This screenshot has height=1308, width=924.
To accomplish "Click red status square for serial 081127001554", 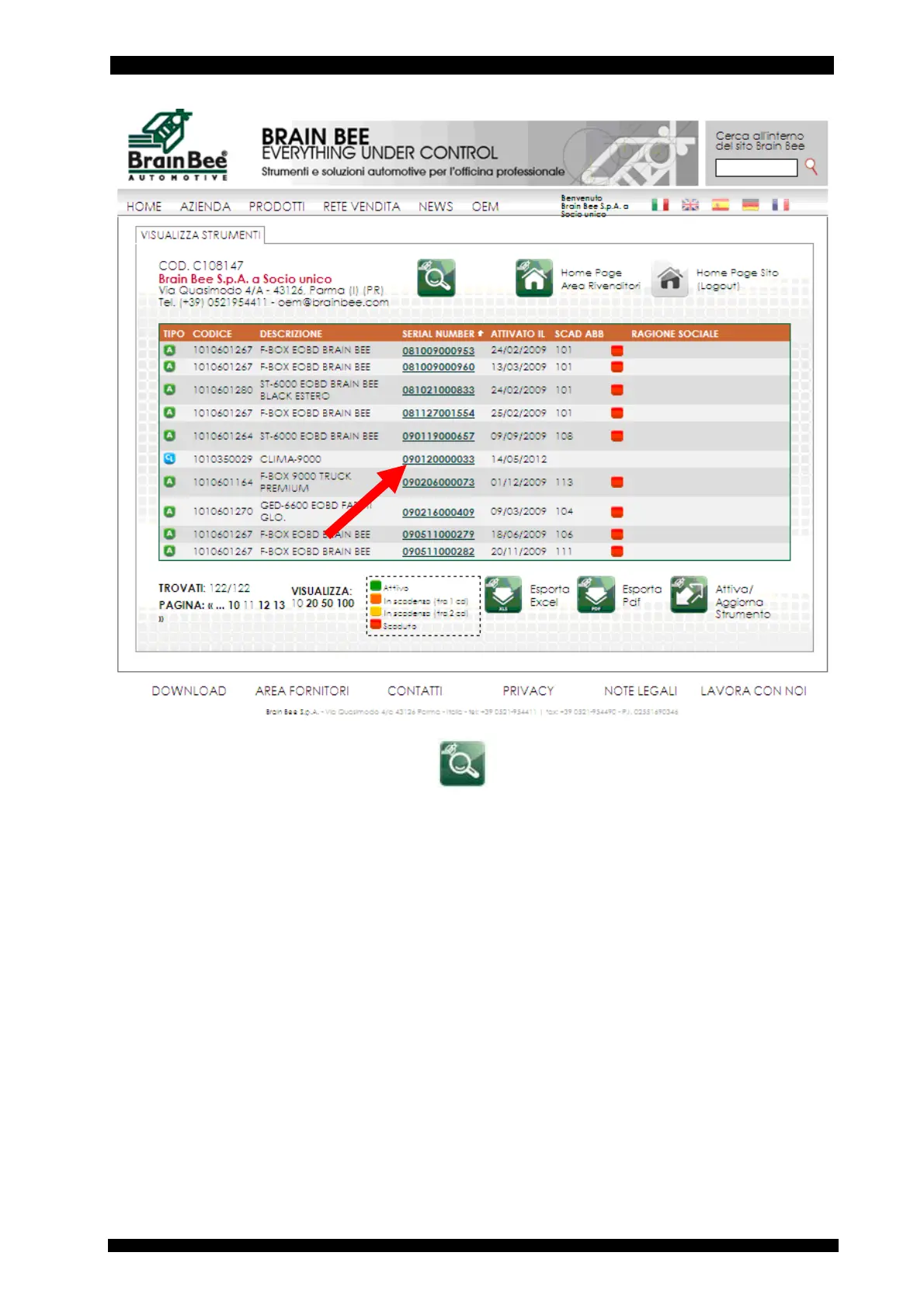I will (x=617, y=413).
